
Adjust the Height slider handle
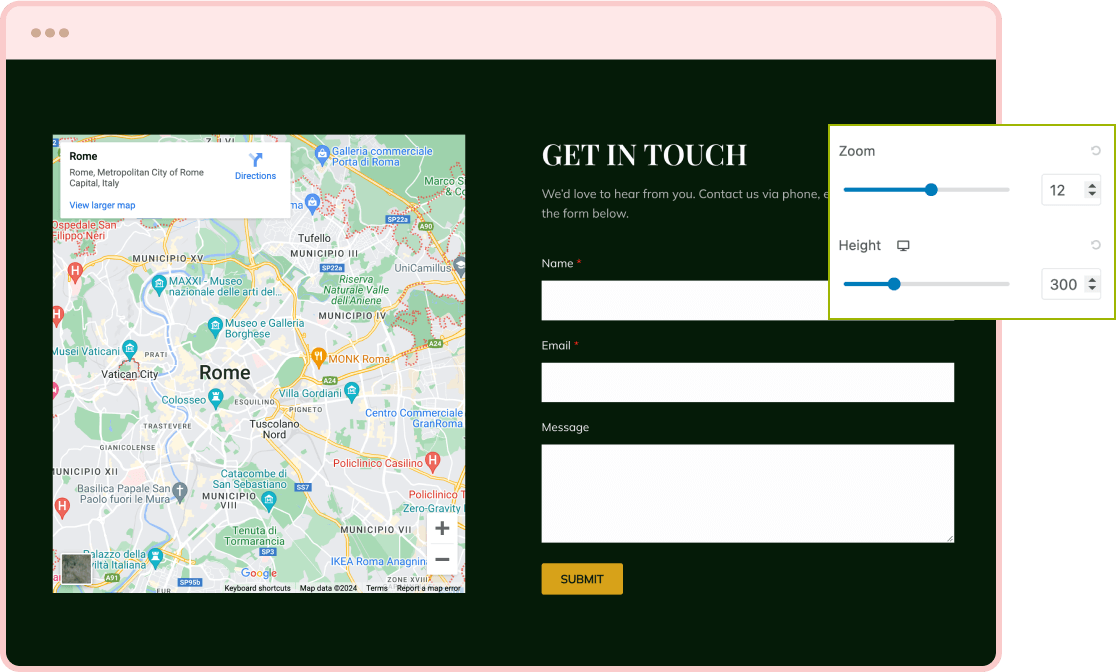tap(894, 284)
